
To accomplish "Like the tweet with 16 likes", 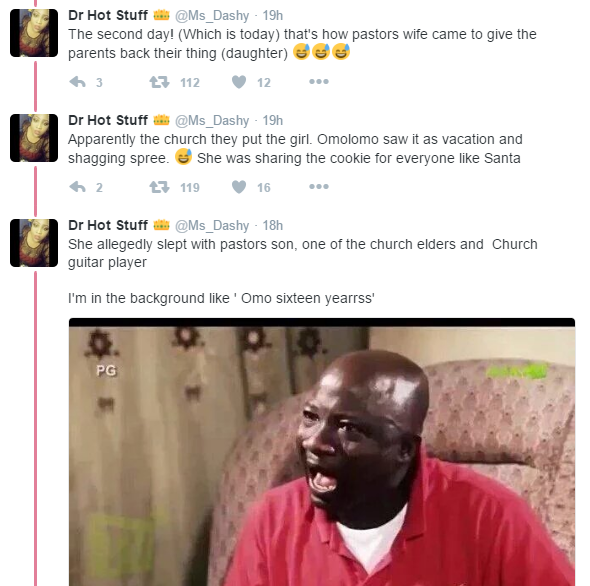I will [239, 187].
